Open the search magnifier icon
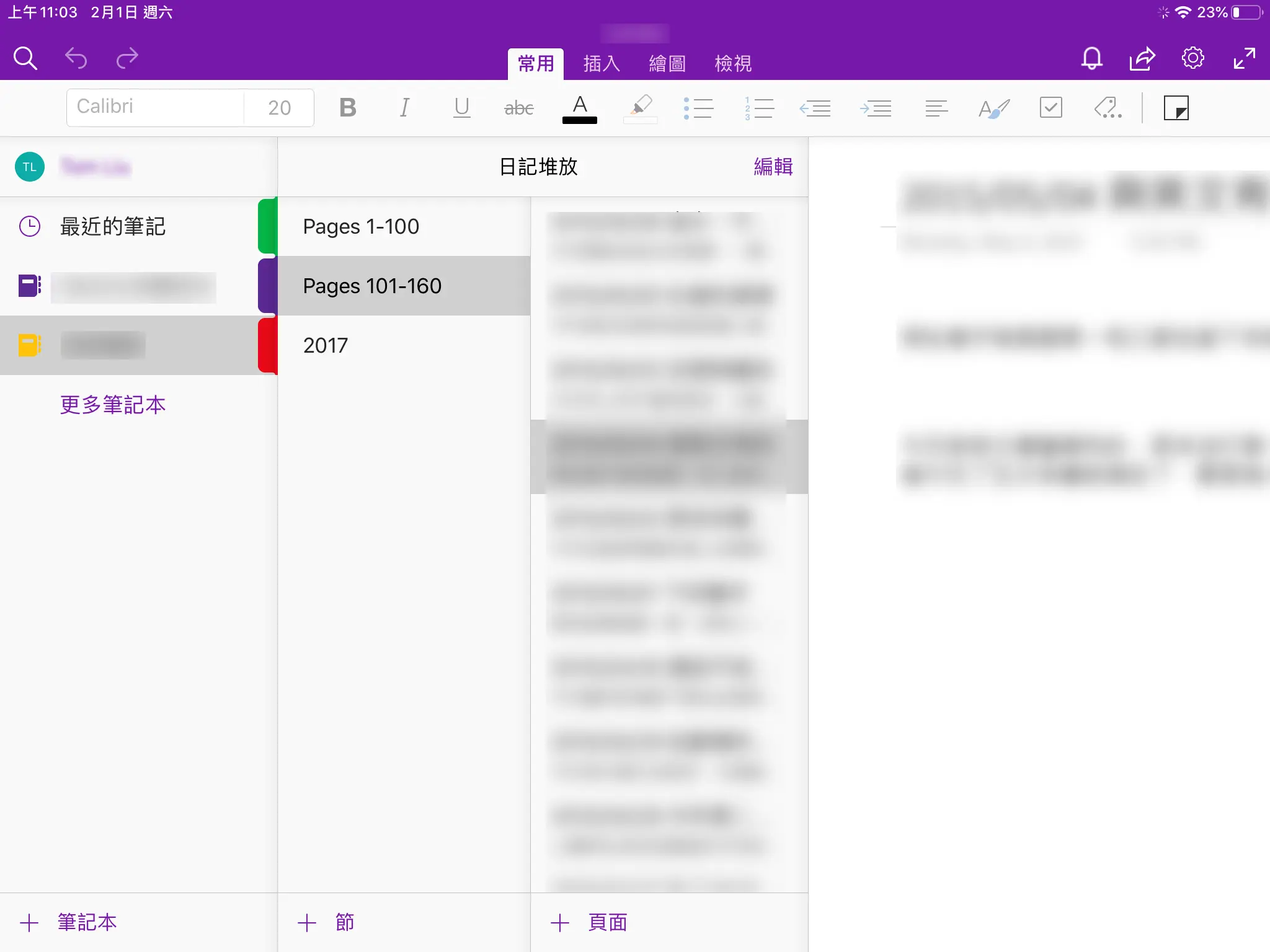 (25, 58)
